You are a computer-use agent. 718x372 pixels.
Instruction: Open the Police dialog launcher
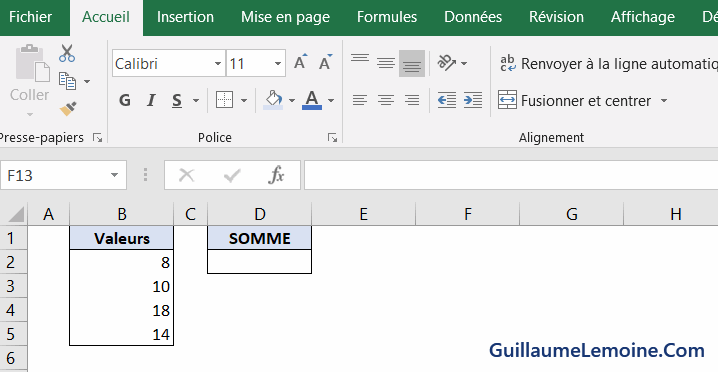333,137
